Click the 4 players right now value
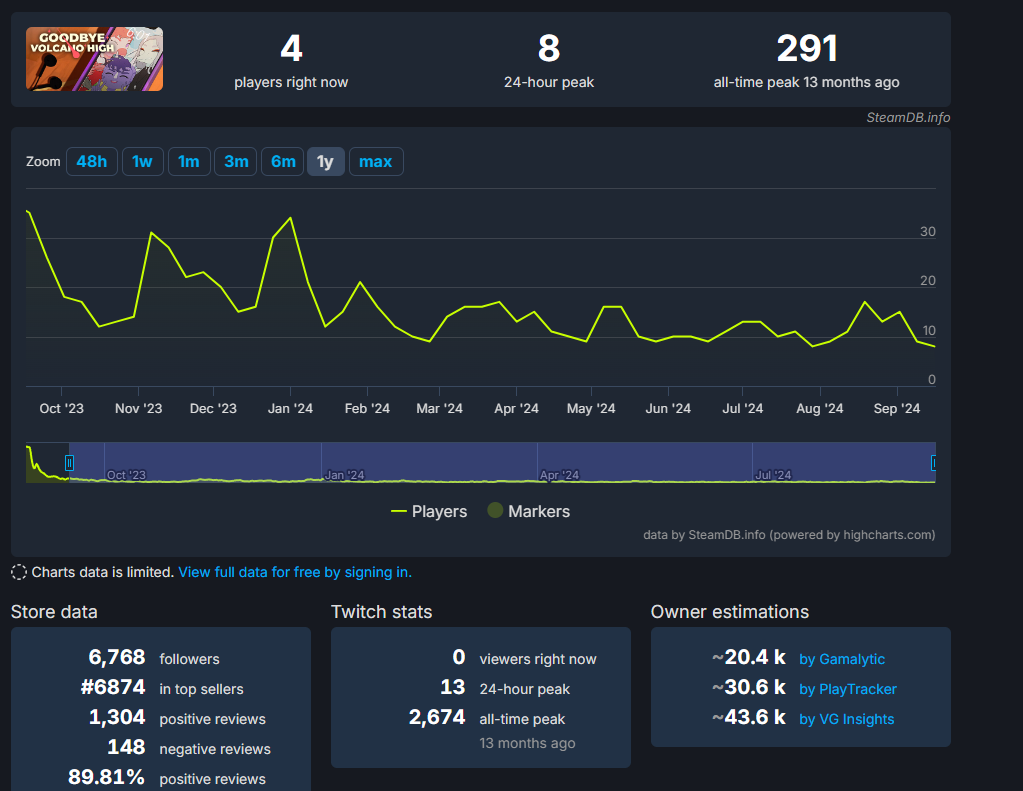 291,48
